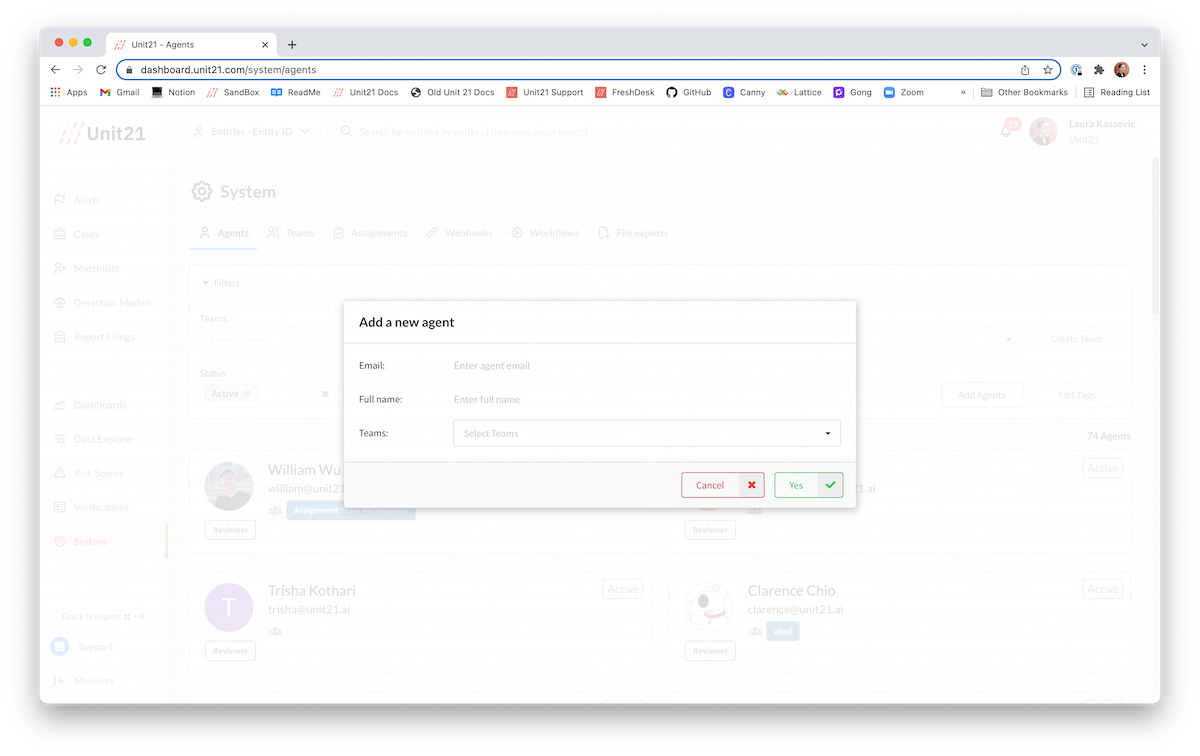Click the entity search field
This screenshot has height=756, width=1200.
[x=475, y=131]
